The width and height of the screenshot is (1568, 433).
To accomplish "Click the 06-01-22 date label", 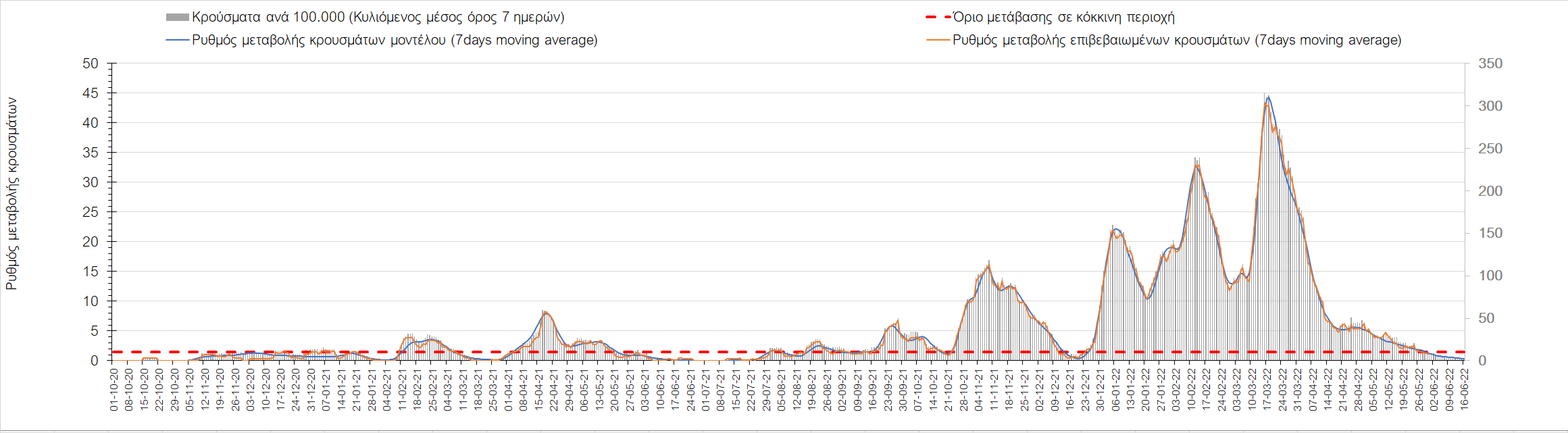I will 1115,389.
